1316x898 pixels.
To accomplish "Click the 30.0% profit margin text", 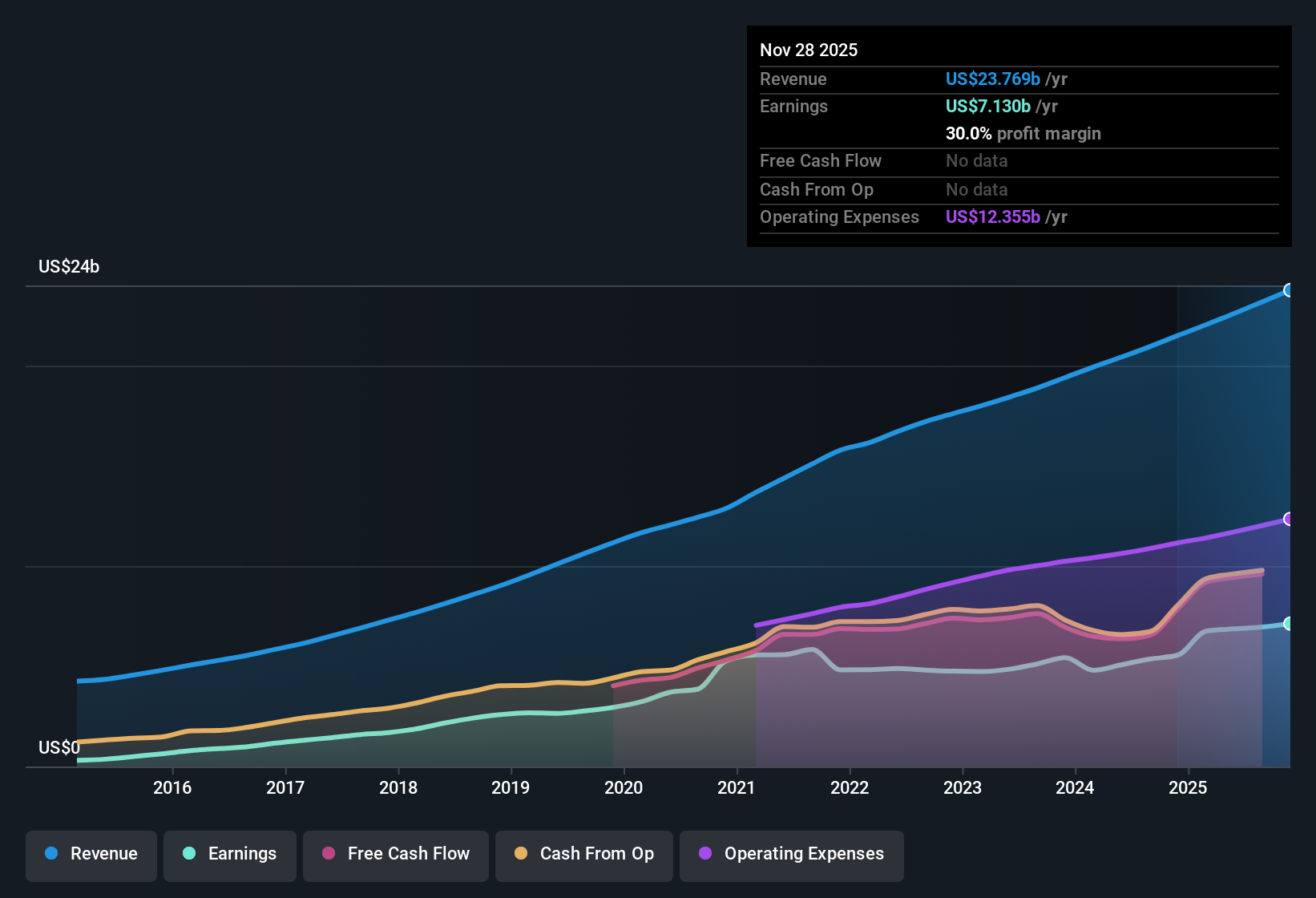I will (1023, 134).
